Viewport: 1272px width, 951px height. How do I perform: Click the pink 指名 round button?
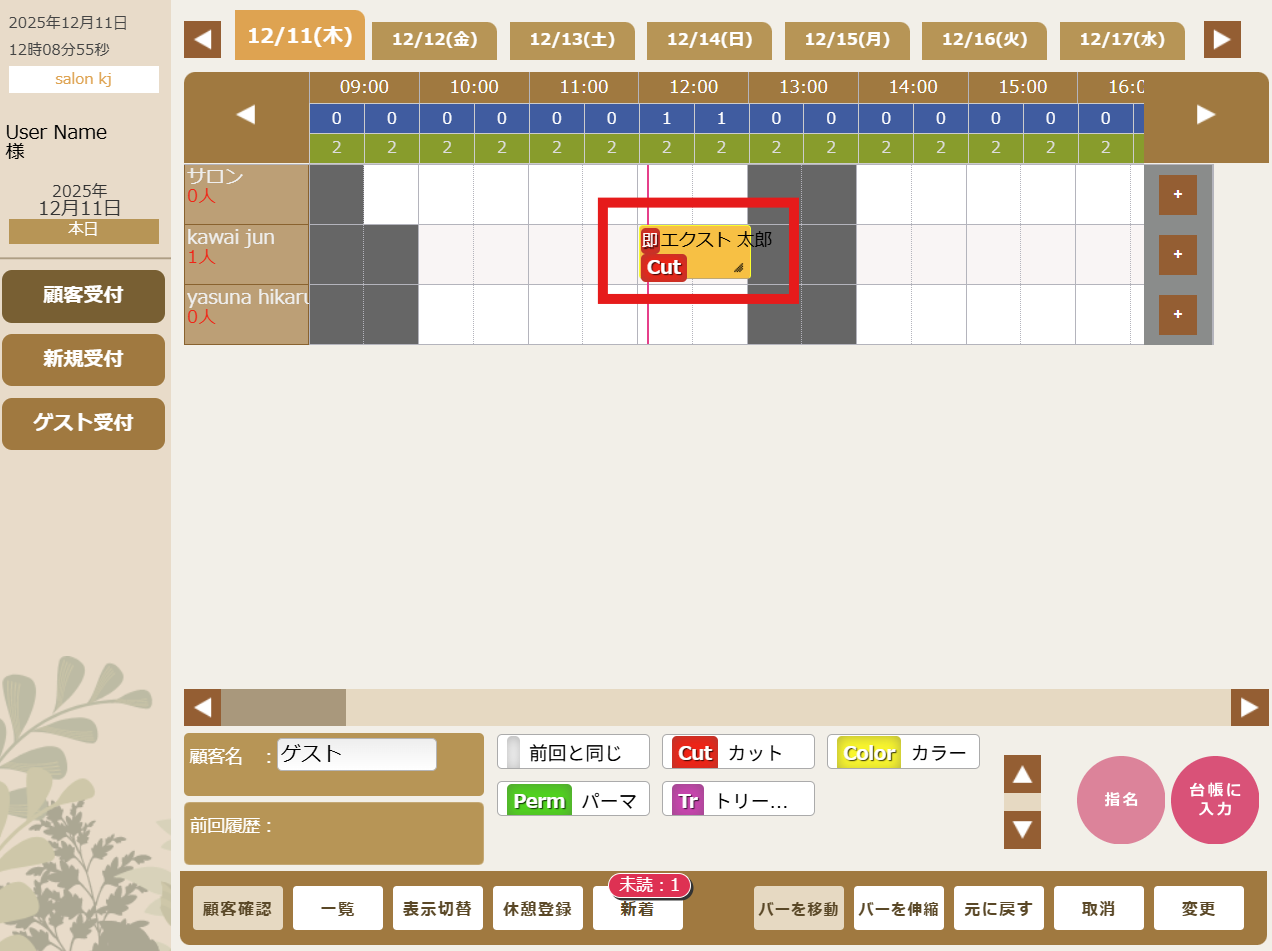click(x=1120, y=800)
